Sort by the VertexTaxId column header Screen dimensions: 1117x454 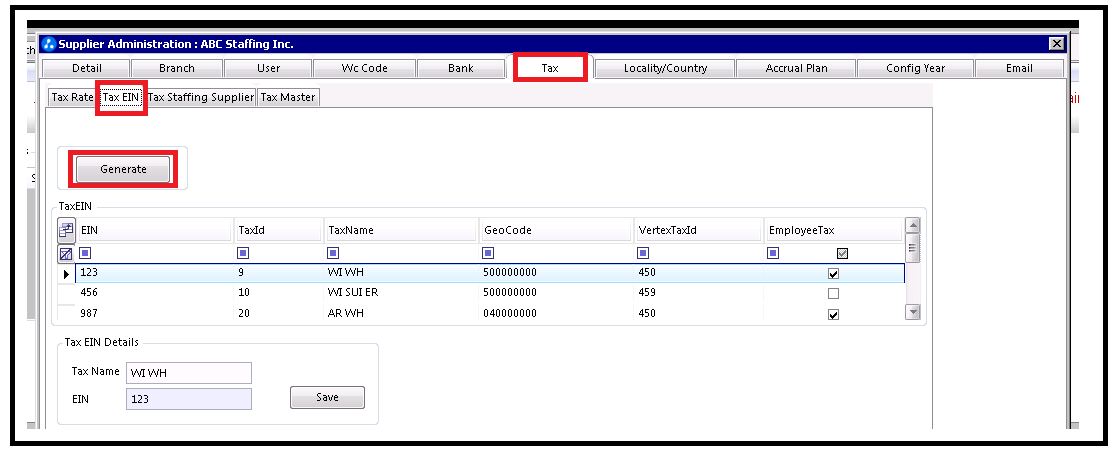[699, 230]
